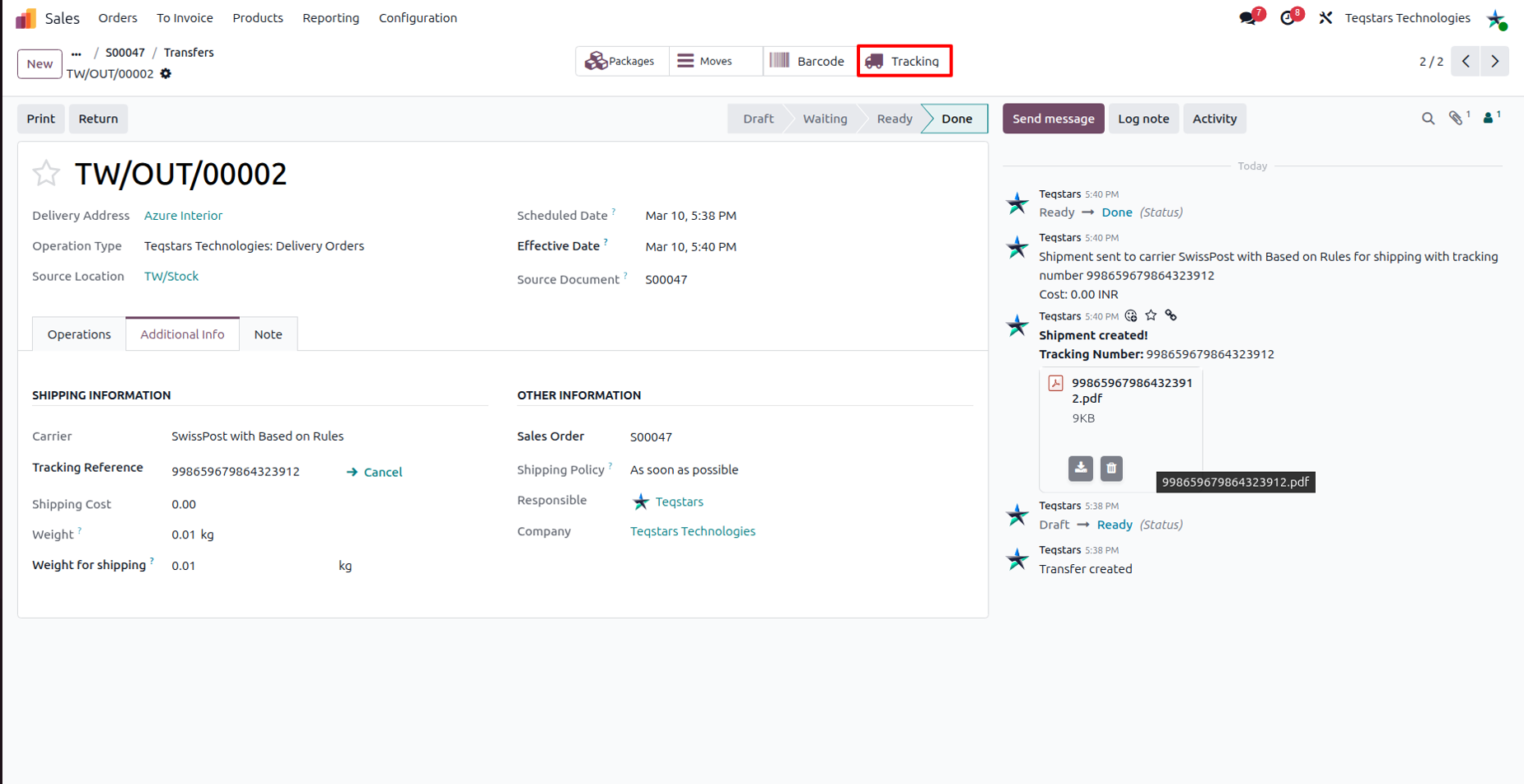
Task: Open the Orders menu
Action: (x=118, y=18)
